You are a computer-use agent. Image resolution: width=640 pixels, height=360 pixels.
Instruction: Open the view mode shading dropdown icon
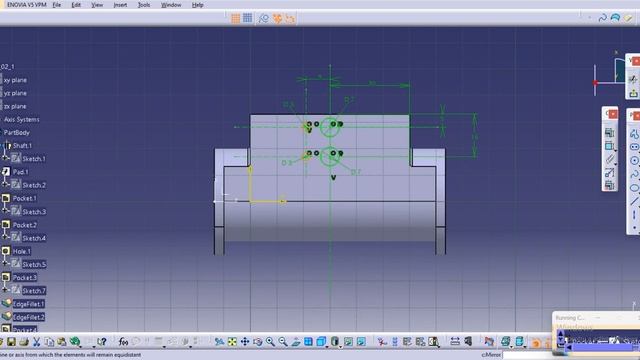pyautogui.click(x=335, y=342)
